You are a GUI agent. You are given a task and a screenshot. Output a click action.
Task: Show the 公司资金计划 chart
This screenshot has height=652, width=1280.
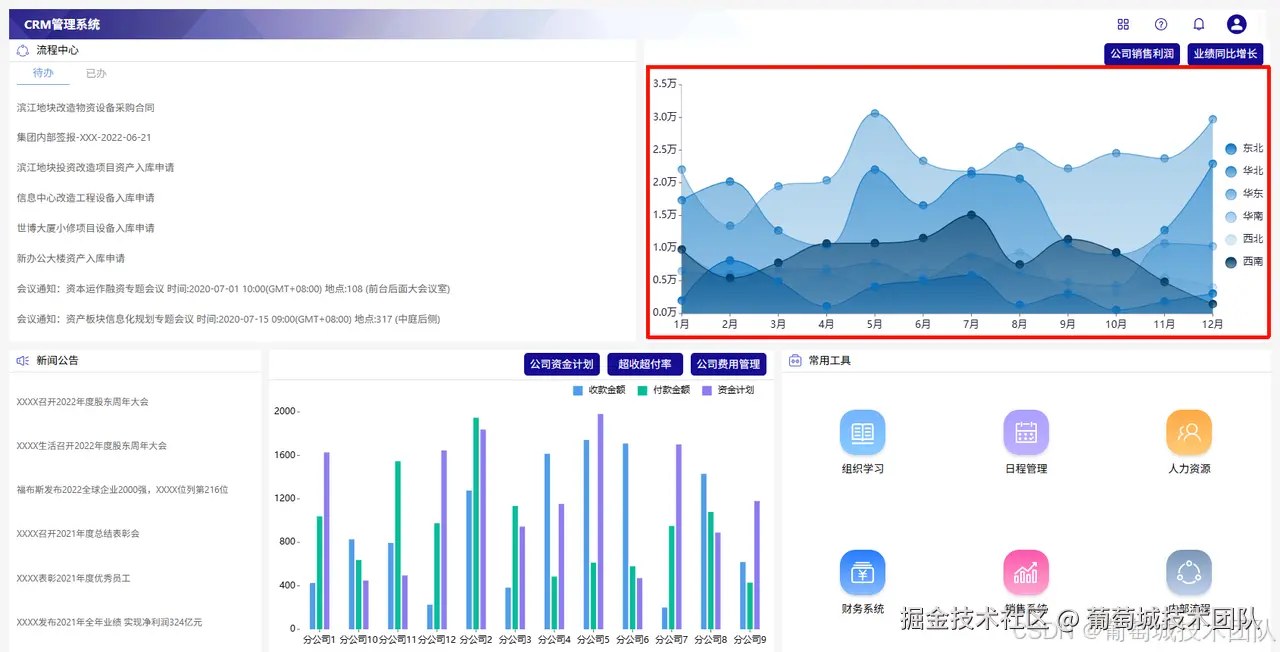pos(561,364)
